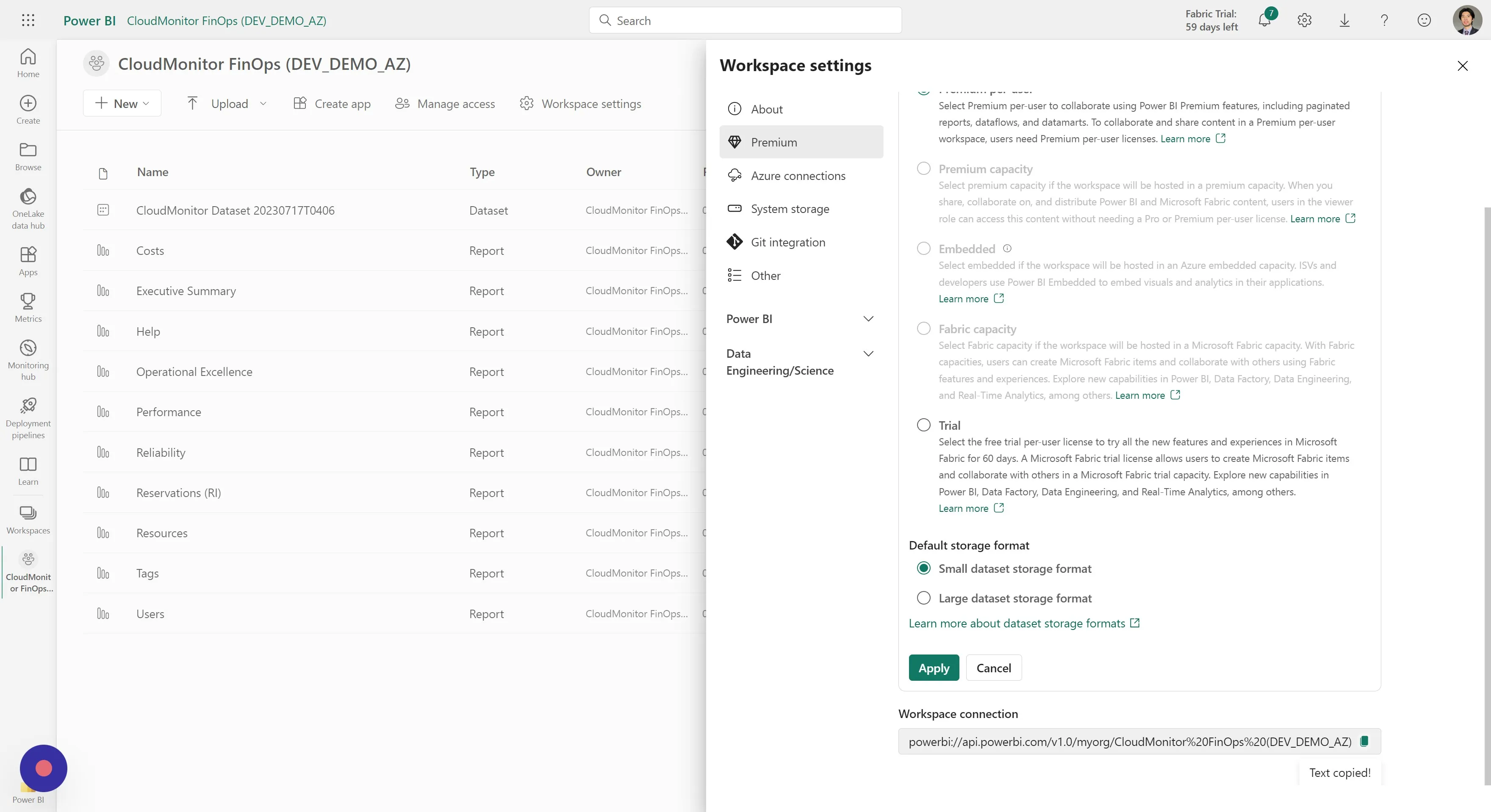Open Learn book icon in sidebar
The image size is (1491, 812).
(28, 471)
